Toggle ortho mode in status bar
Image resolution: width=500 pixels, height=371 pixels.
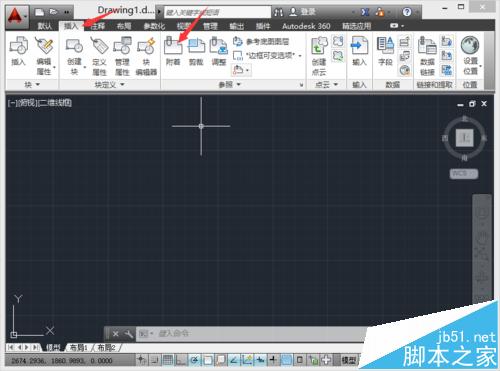coord(181,360)
